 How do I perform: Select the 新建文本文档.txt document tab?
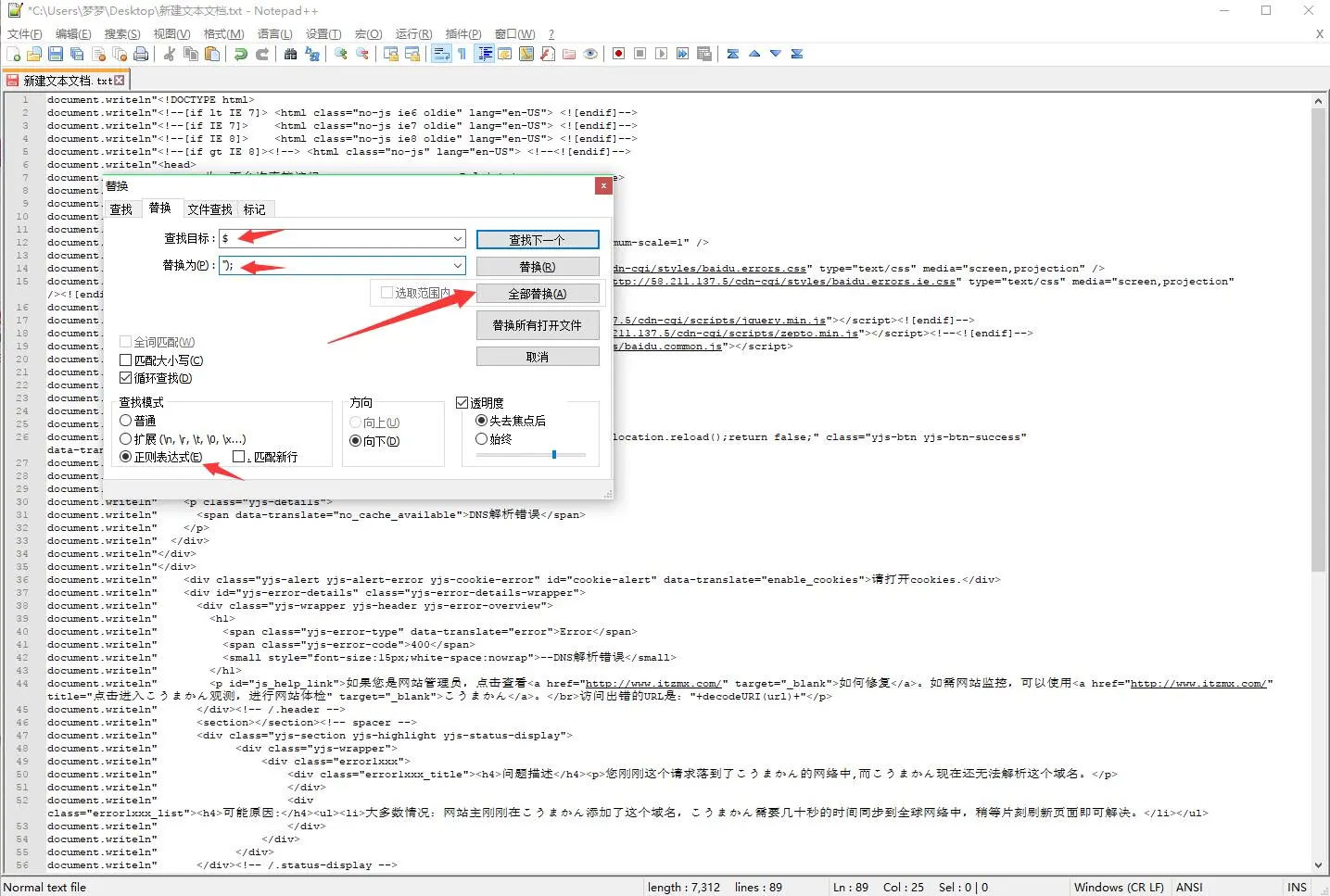point(65,81)
